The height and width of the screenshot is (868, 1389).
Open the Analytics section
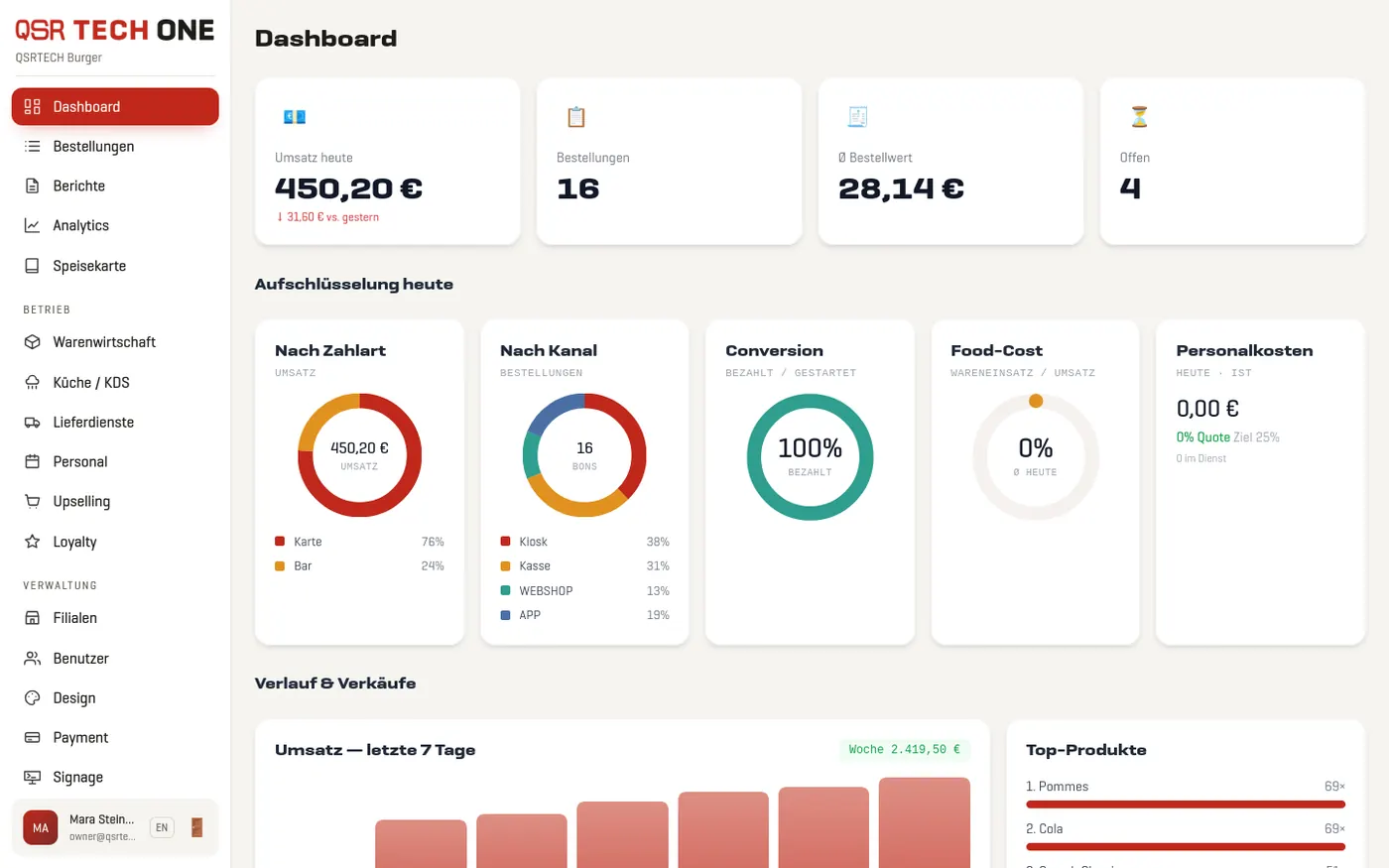click(x=115, y=226)
